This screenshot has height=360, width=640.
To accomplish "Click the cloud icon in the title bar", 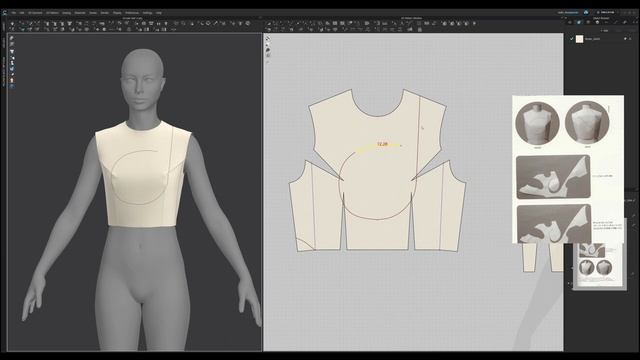I will coord(586,12).
